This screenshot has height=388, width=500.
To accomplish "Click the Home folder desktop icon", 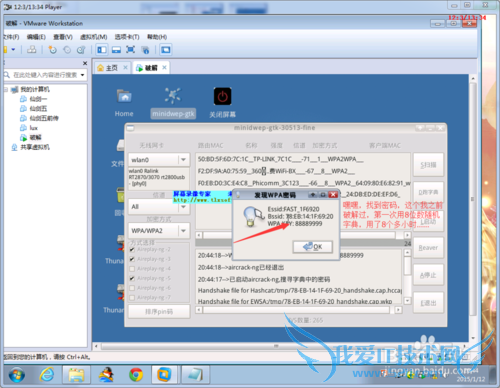I will 124,103.
